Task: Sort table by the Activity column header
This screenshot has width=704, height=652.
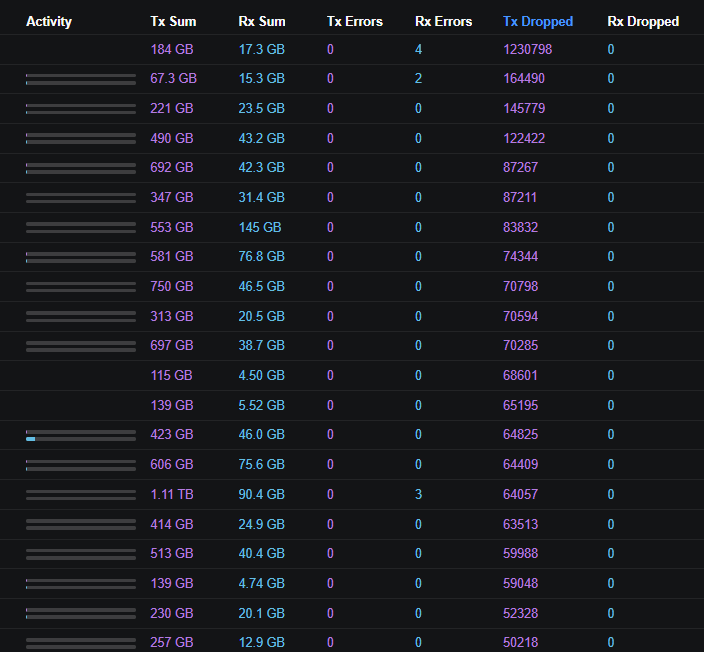Action: click(x=49, y=21)
